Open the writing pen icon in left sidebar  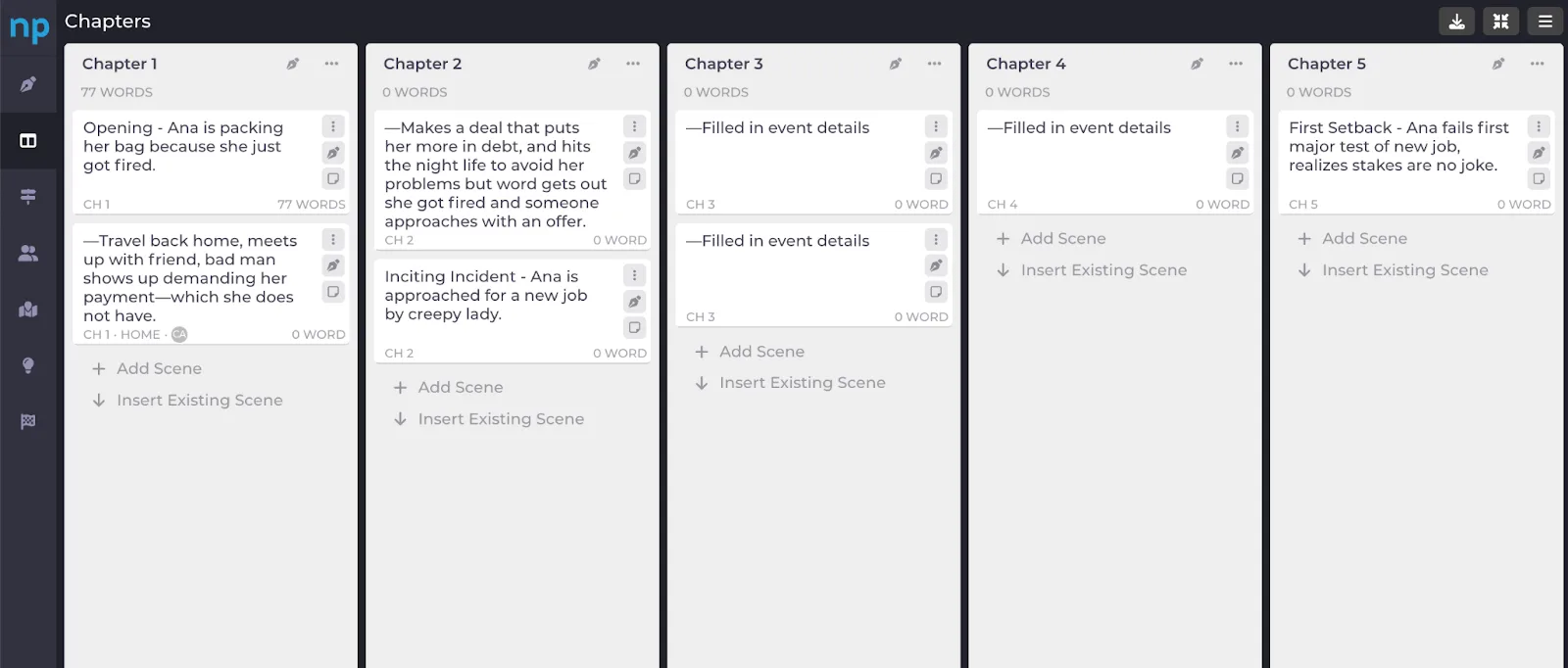pos(28,84)
